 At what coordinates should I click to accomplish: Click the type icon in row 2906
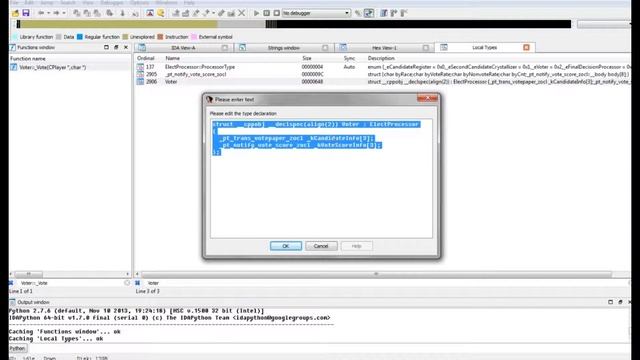pos(140,81)
